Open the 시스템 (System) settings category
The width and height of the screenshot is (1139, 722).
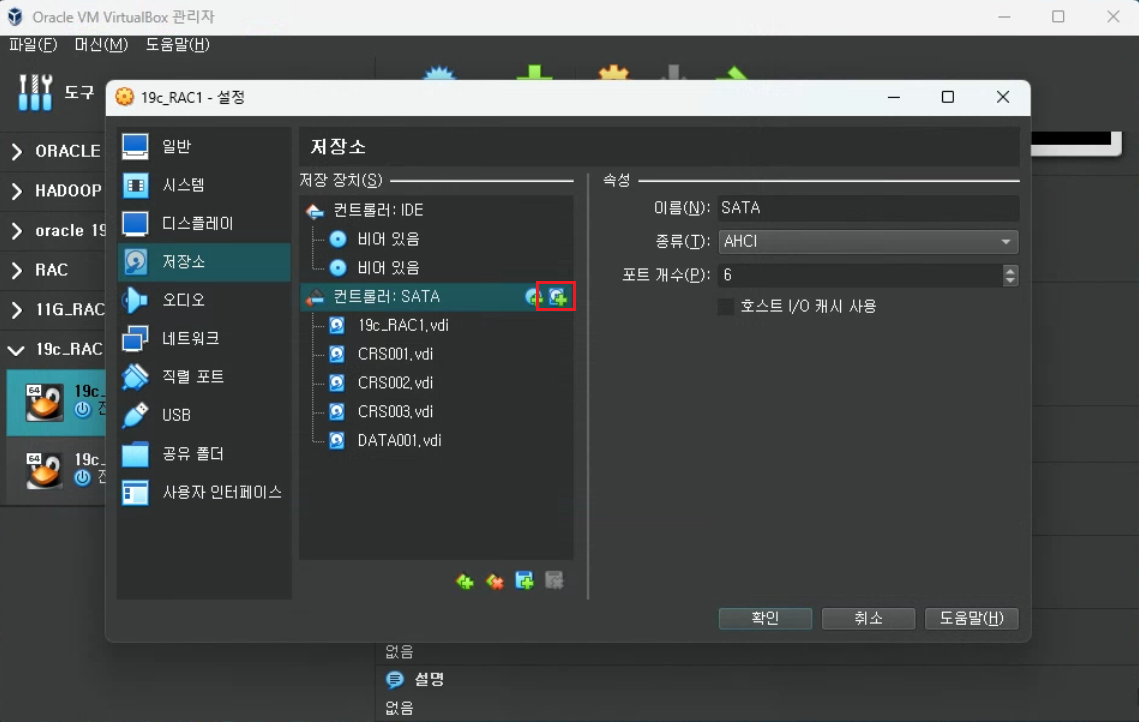tap(204, 184)
